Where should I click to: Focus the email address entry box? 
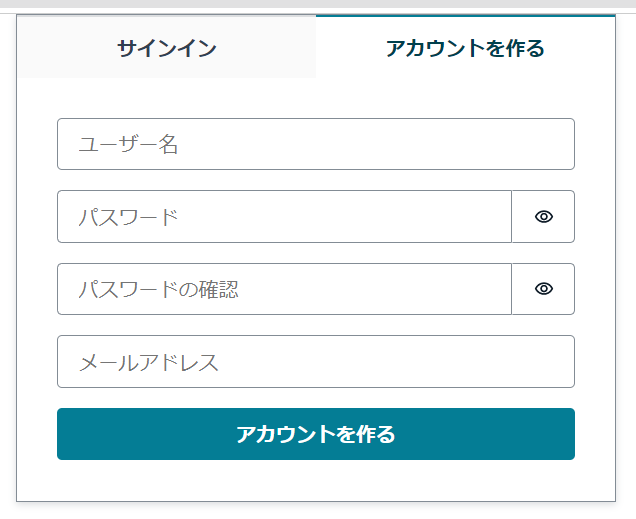315,361
